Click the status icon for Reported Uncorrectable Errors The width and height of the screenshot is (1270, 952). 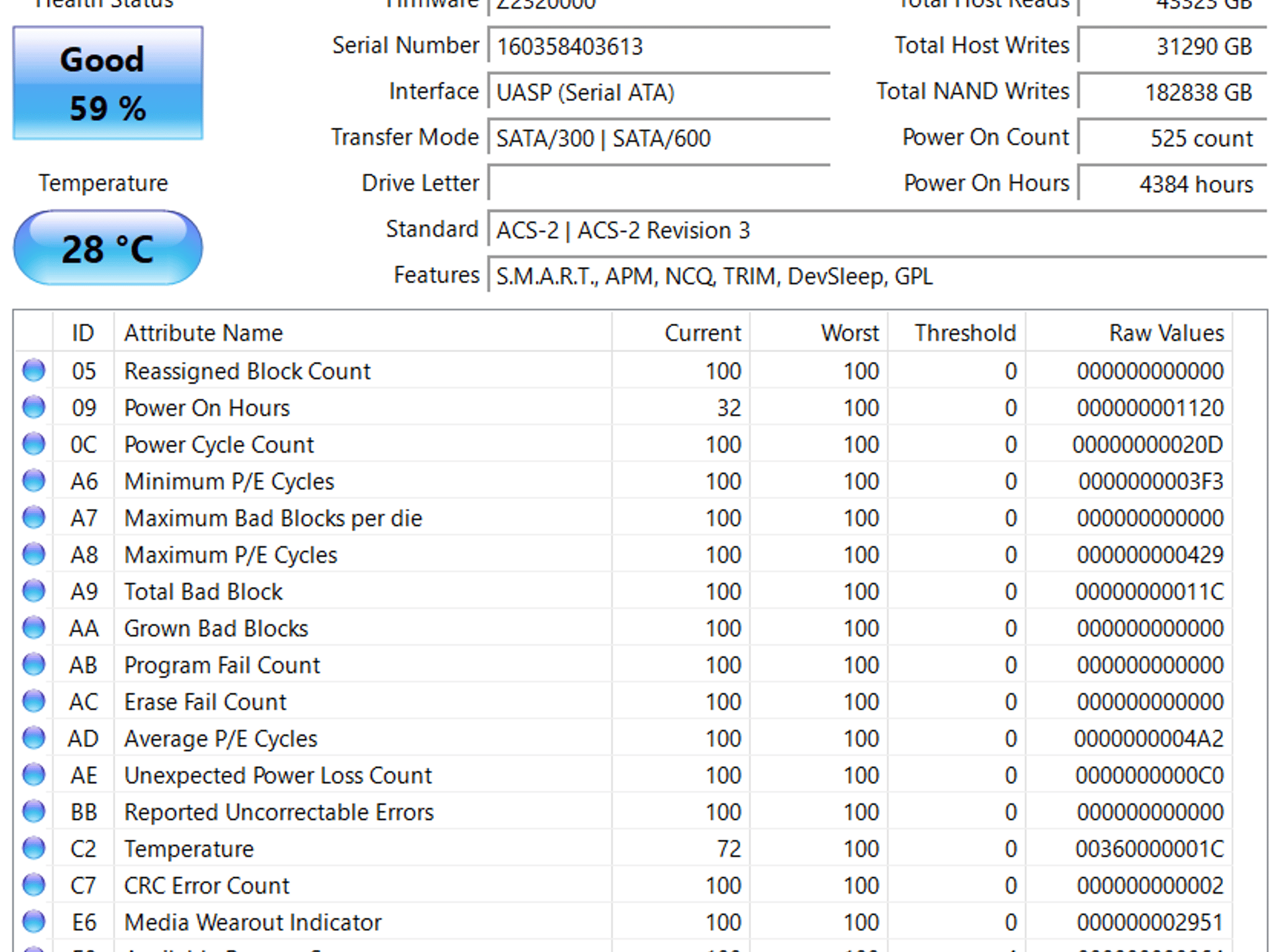pyautogui.click(x=33, y=811)
